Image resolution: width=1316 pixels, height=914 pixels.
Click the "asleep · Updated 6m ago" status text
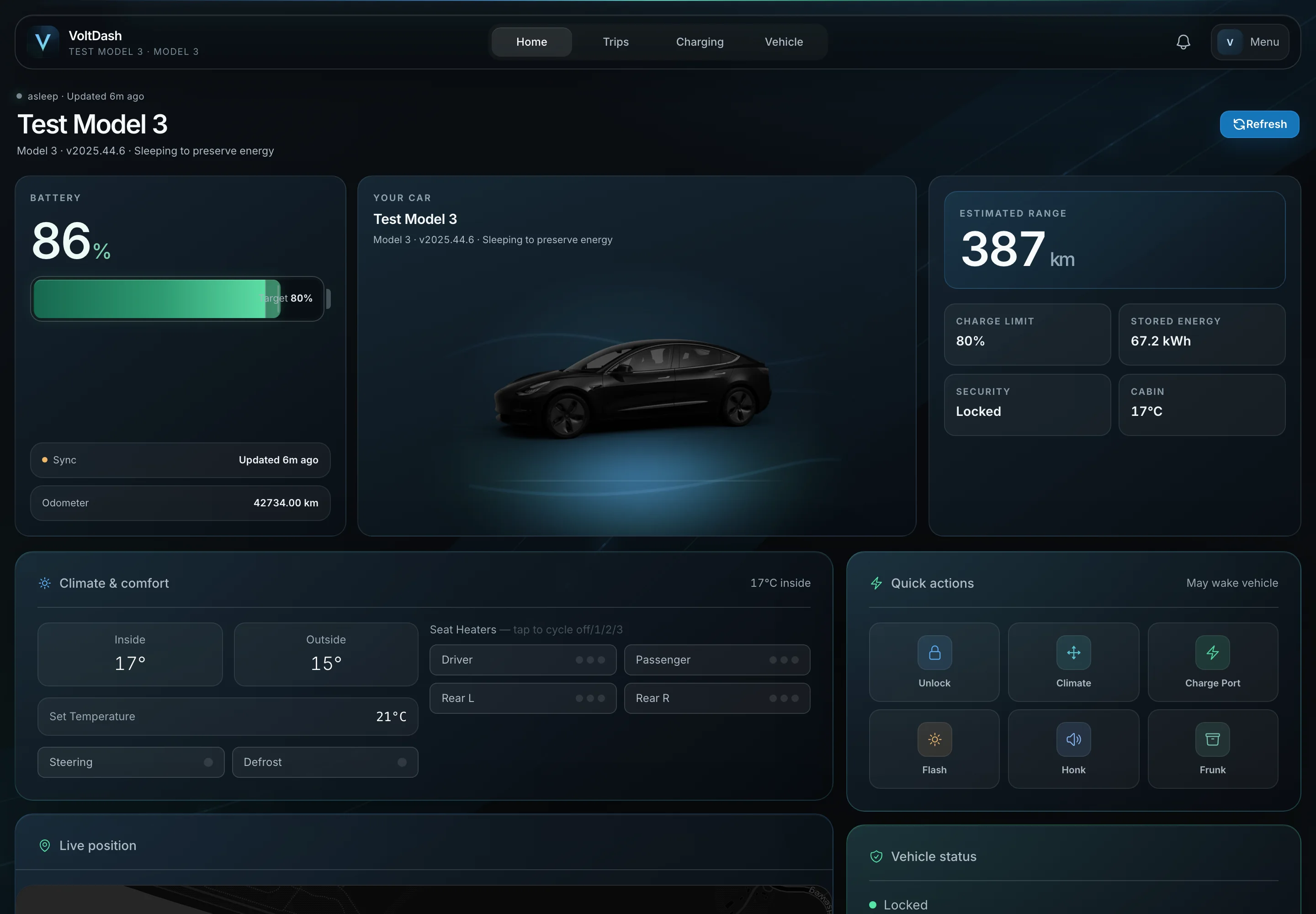coord(86,96)
